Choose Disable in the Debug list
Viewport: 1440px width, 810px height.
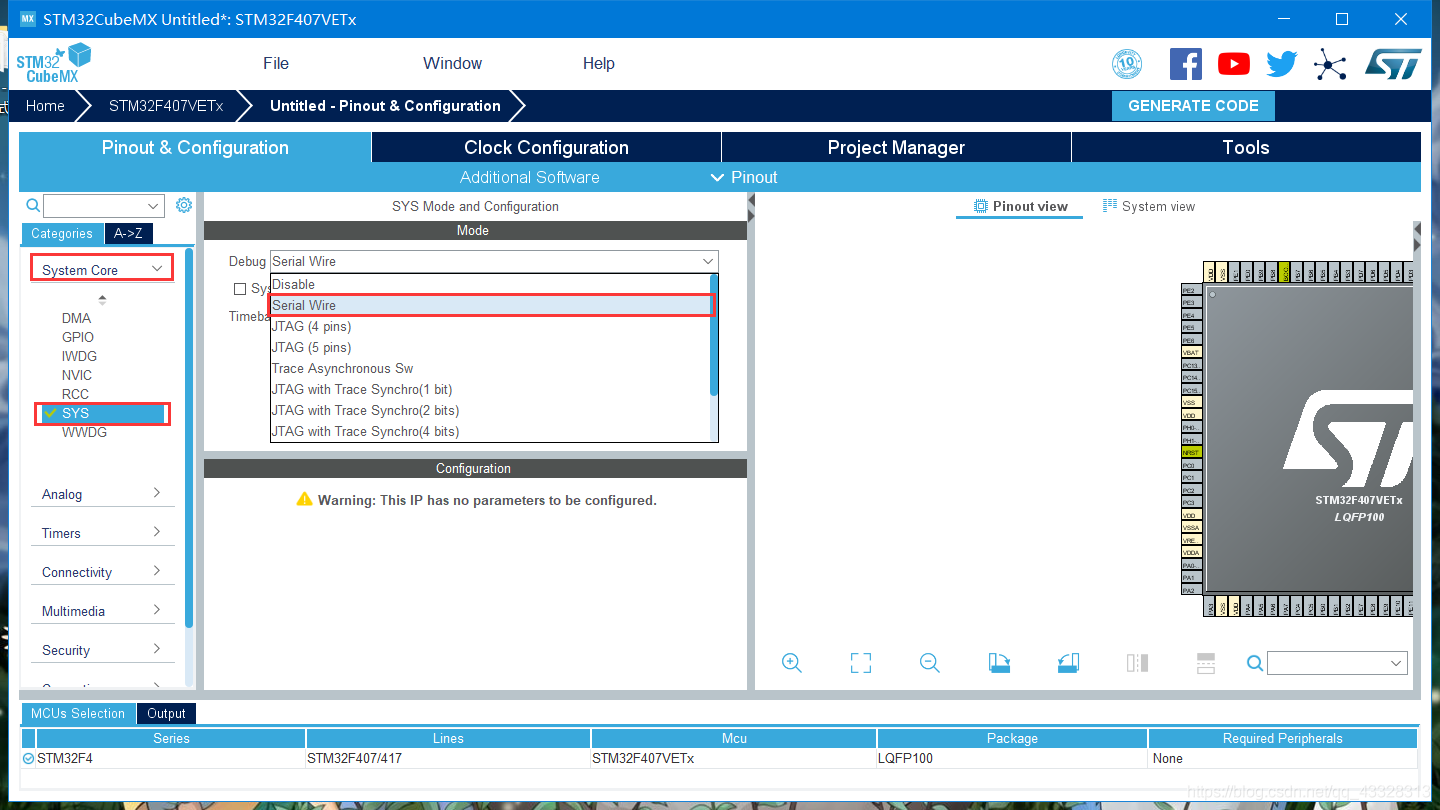[x=490, y=284]
